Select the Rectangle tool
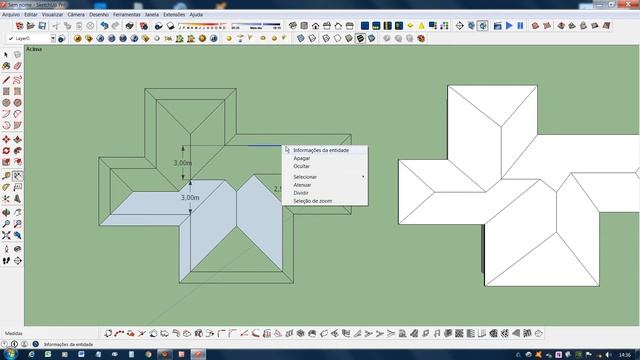Viewport: 640px width, 360px height. 6,91
